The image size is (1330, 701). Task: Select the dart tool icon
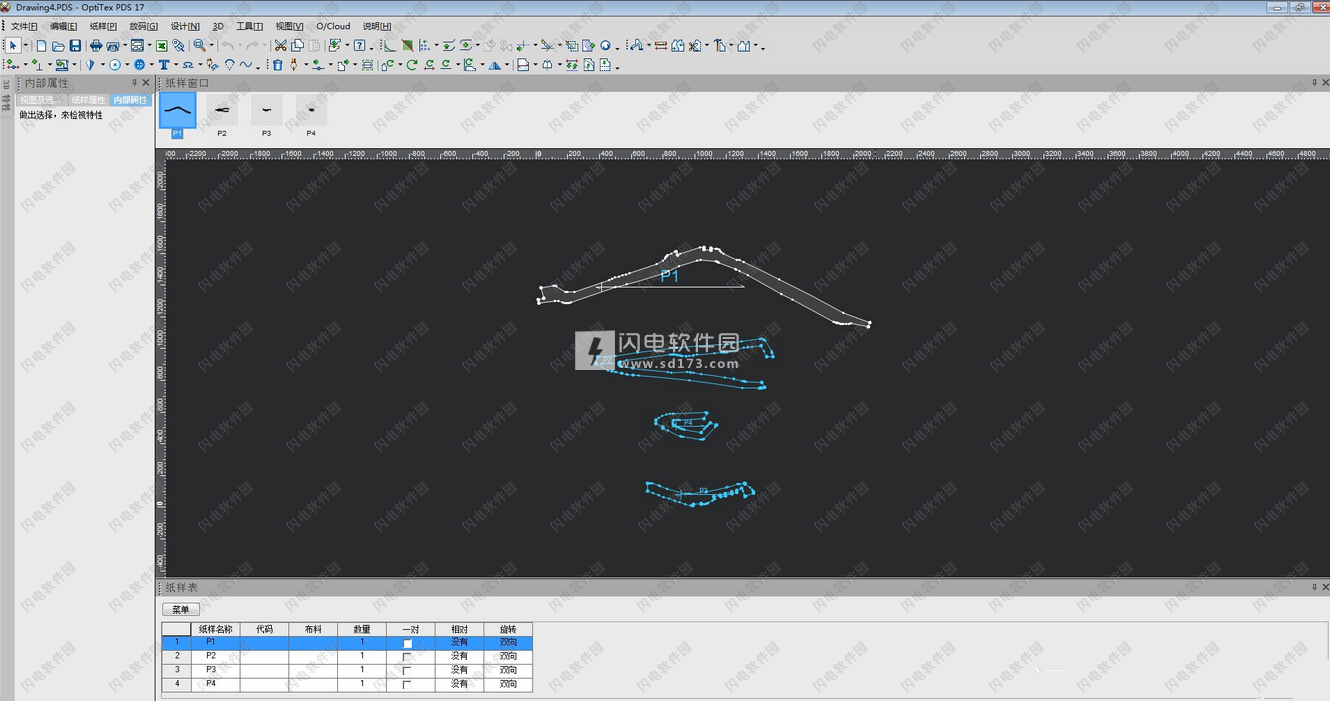tap(90, 65)
